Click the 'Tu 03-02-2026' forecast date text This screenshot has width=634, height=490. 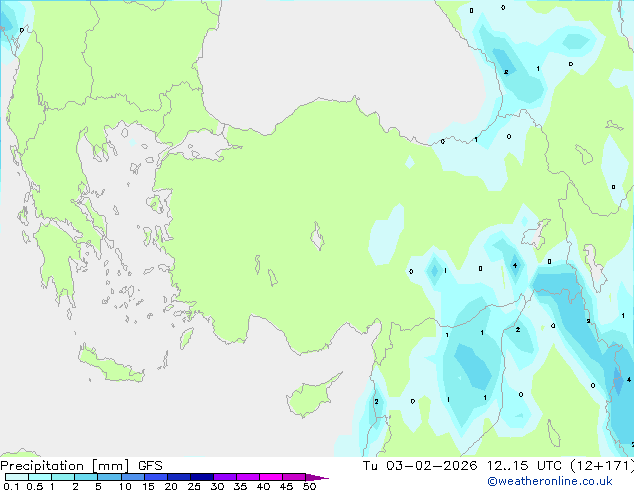point(420,466)
